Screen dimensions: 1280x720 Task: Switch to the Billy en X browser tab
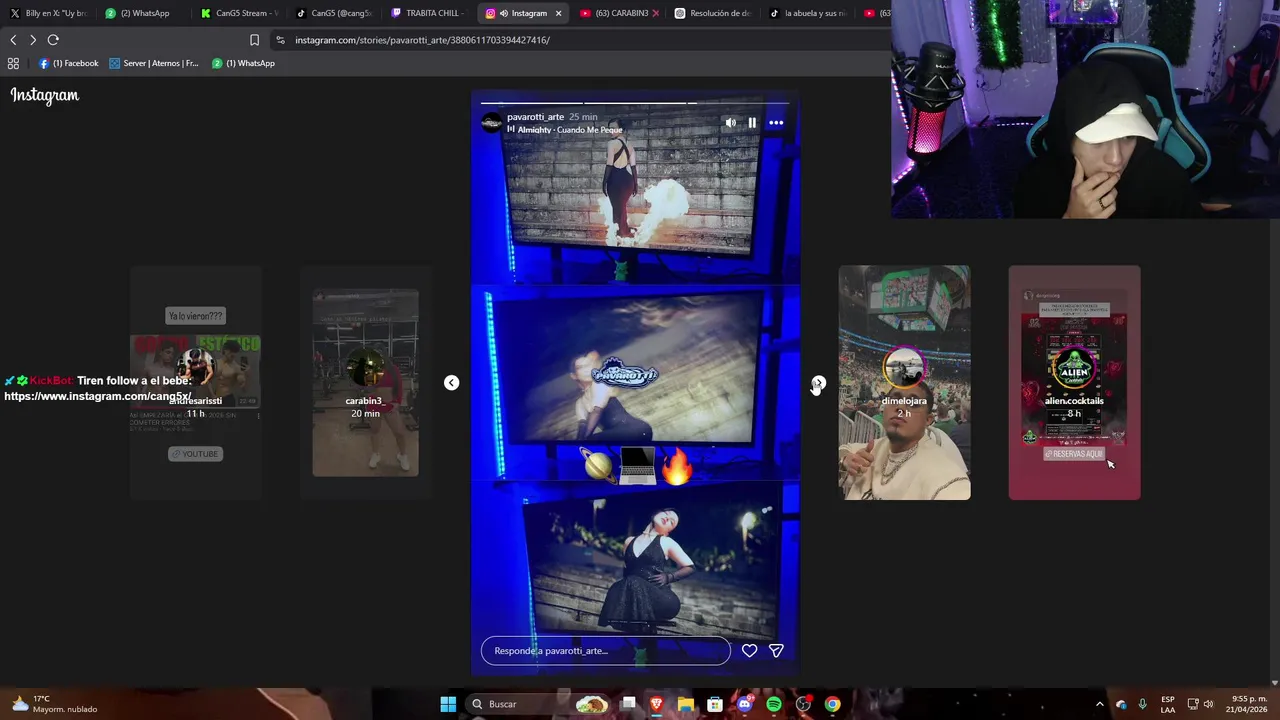(48, 13)
